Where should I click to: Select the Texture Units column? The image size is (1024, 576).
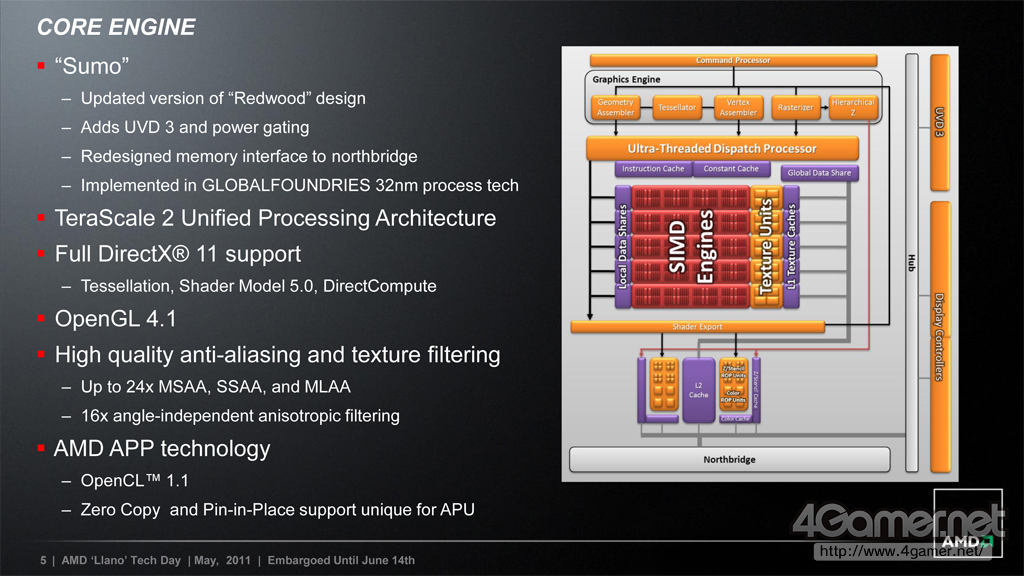click(x=766, y=247)
